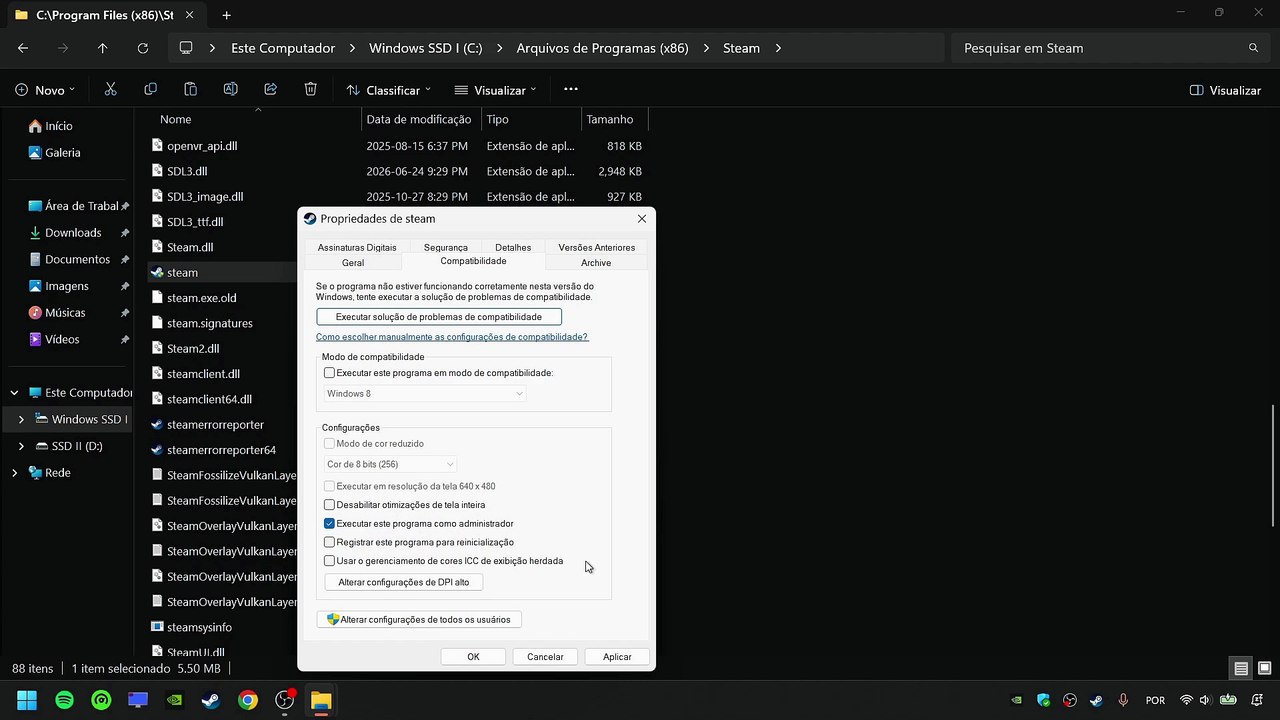Screen dimensions: 1280x720
Task: Open Steam from the taskbar
Action: [211, 700]
